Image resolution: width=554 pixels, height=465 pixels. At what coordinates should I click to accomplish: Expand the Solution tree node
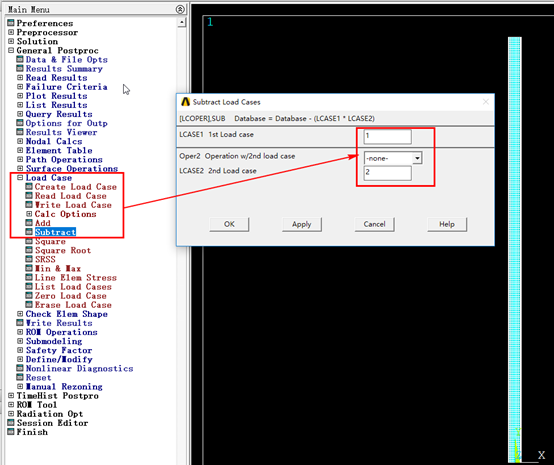pos(11,41)
